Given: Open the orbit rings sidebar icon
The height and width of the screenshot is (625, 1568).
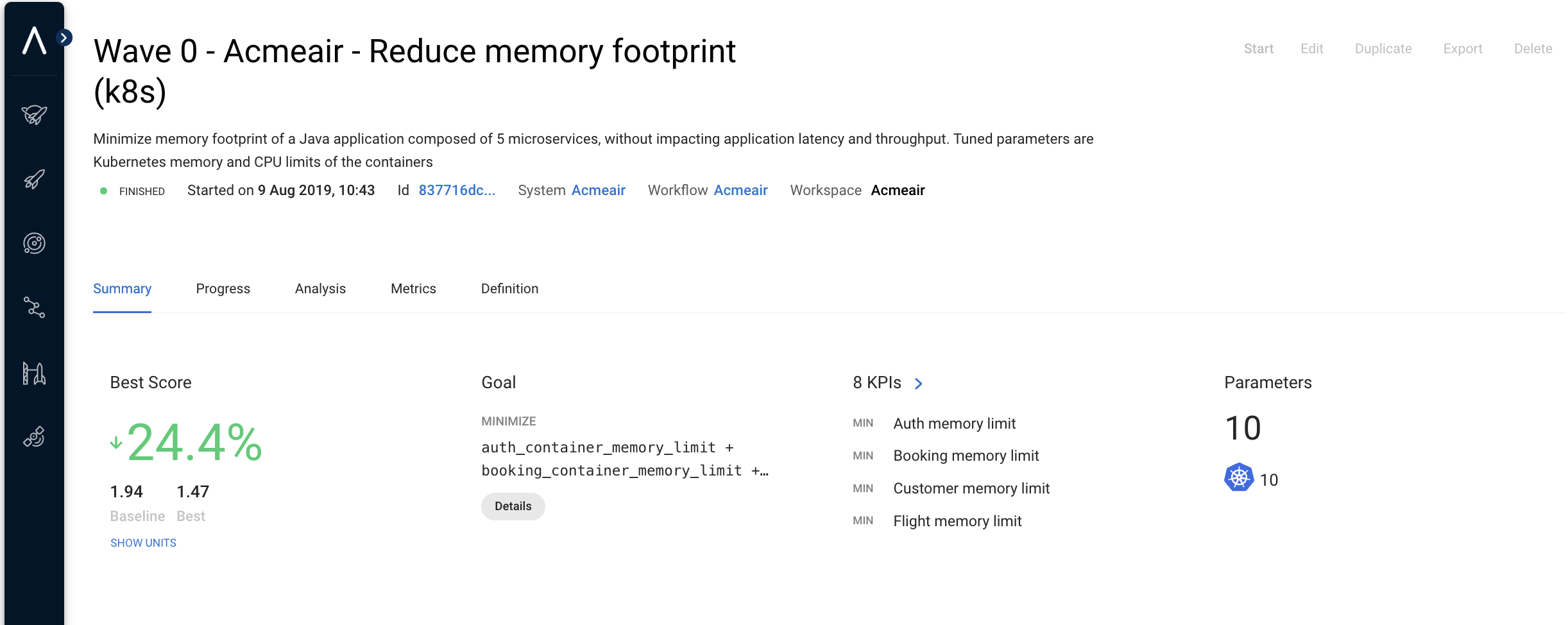Looking at the screenshot, I should coord(34,243).
